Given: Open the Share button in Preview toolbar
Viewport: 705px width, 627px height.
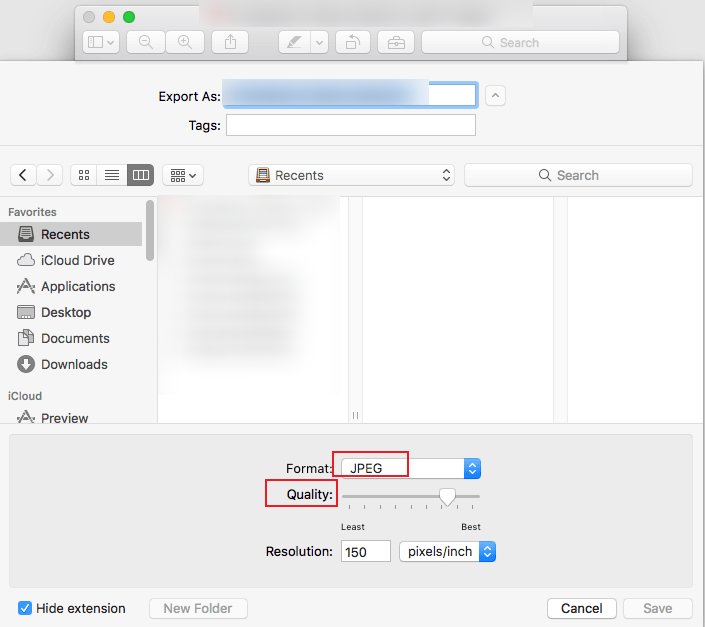Looking at the screenshot, I should (230, 42).
